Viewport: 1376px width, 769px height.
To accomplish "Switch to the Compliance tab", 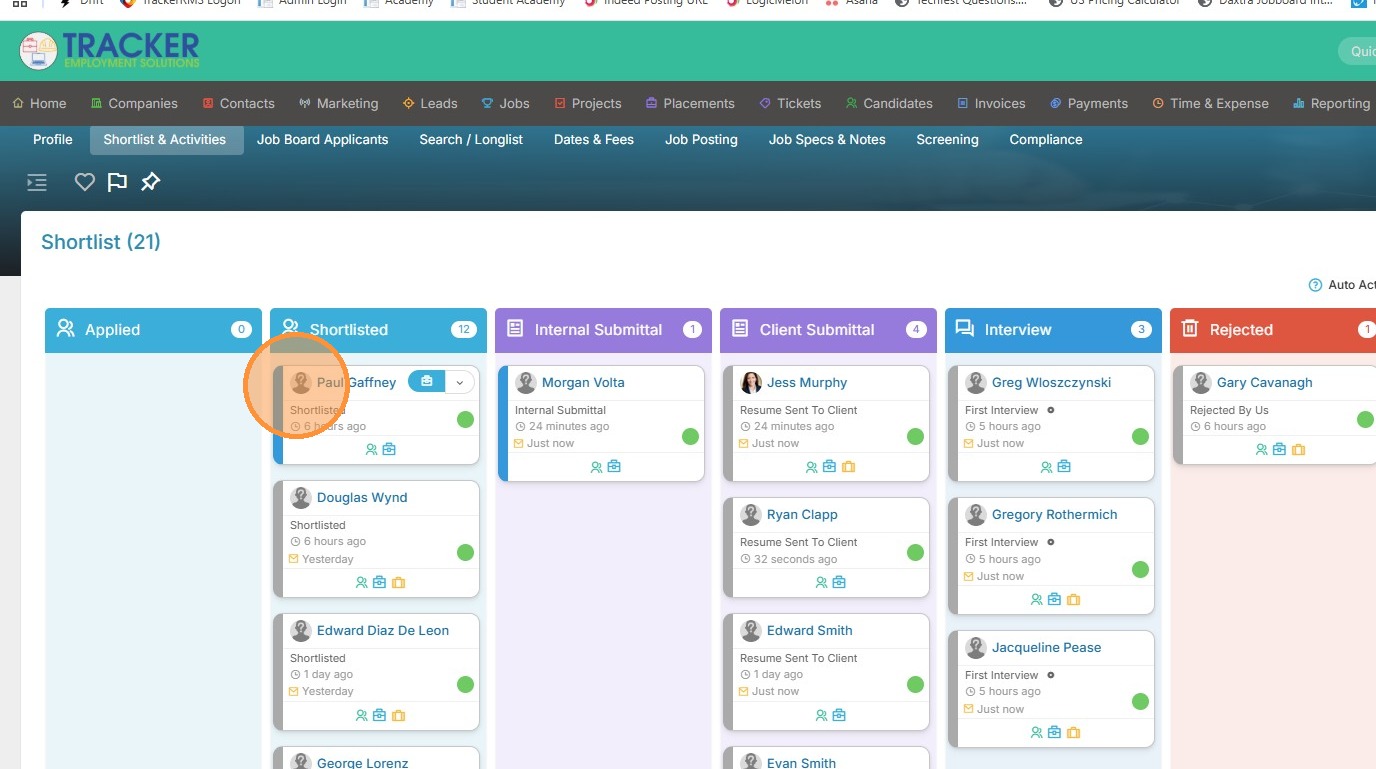I will 1046,140.
